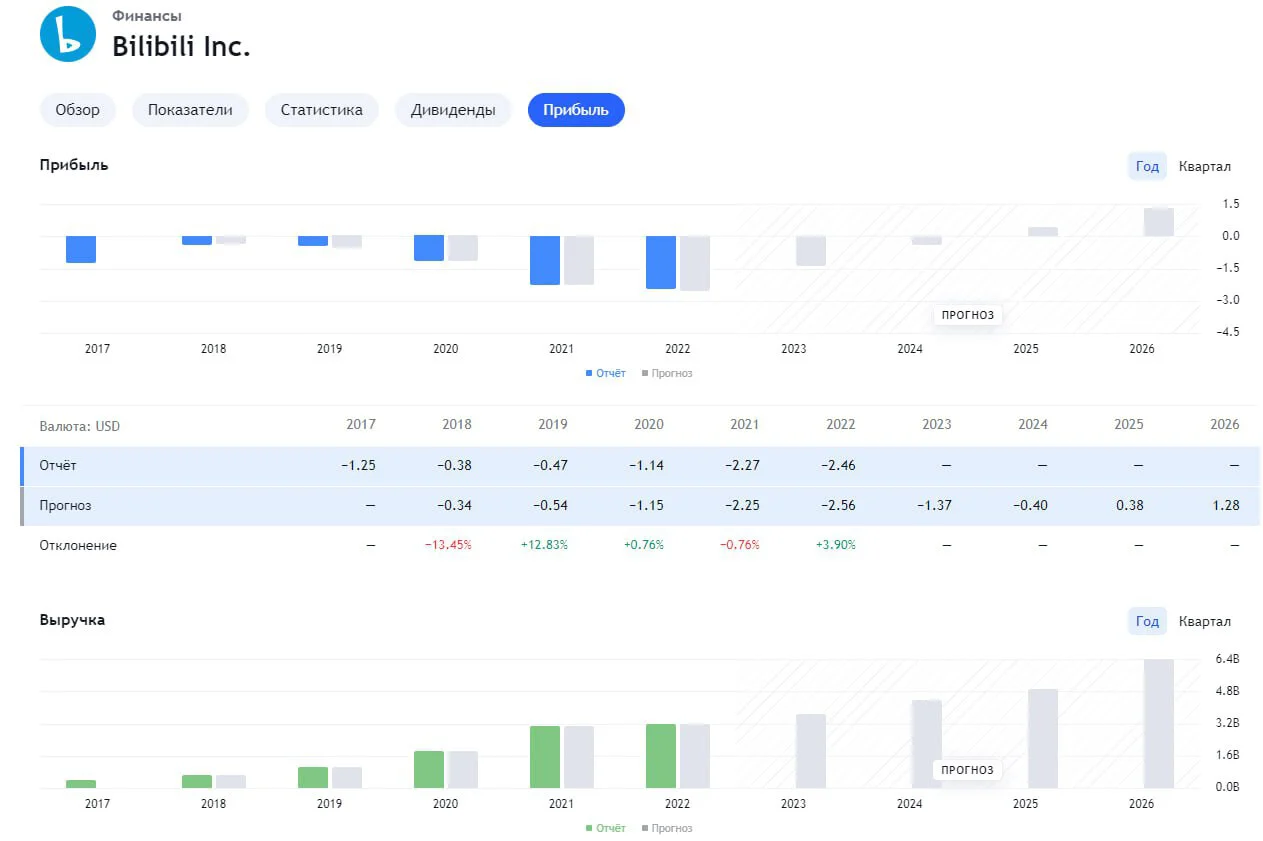Click the 2019 column header in table
1263x841 pixels.
click(553, 424)
